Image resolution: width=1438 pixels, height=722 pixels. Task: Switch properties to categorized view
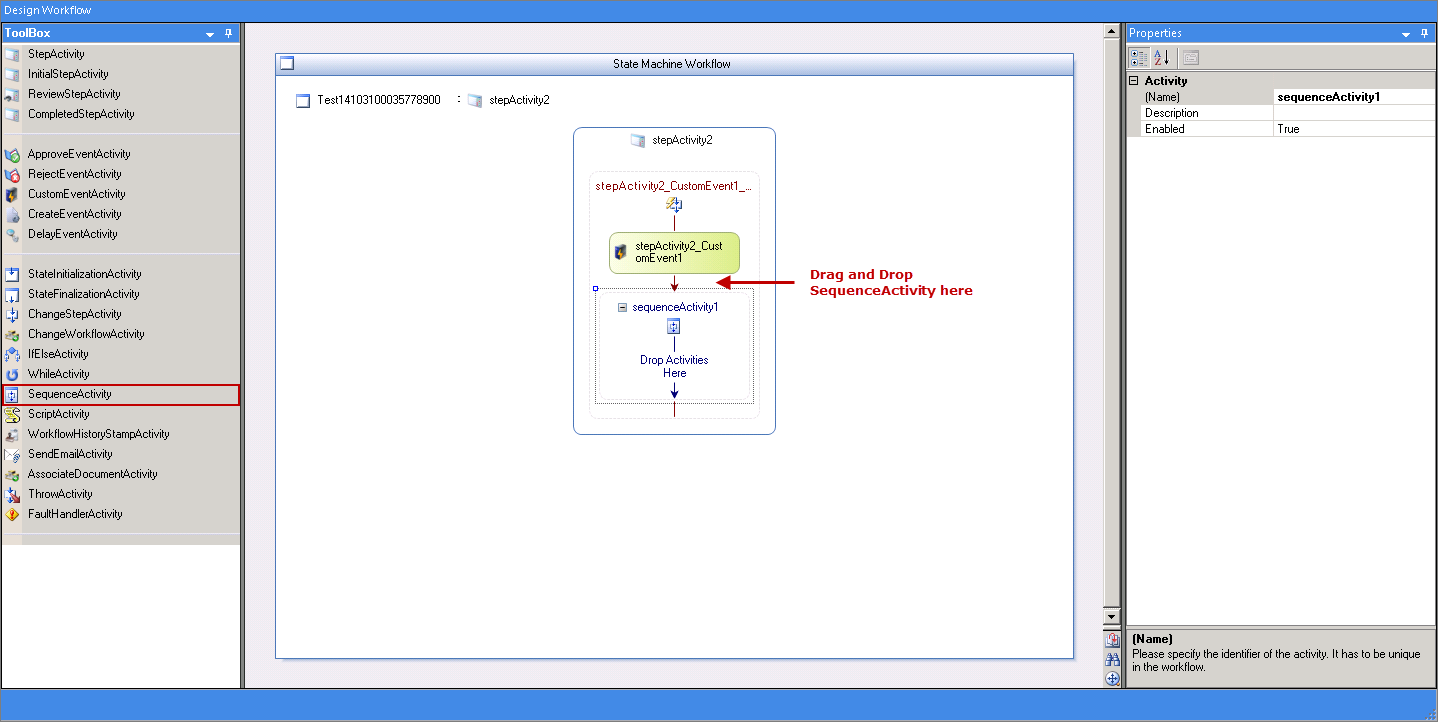coord(1139,57)
